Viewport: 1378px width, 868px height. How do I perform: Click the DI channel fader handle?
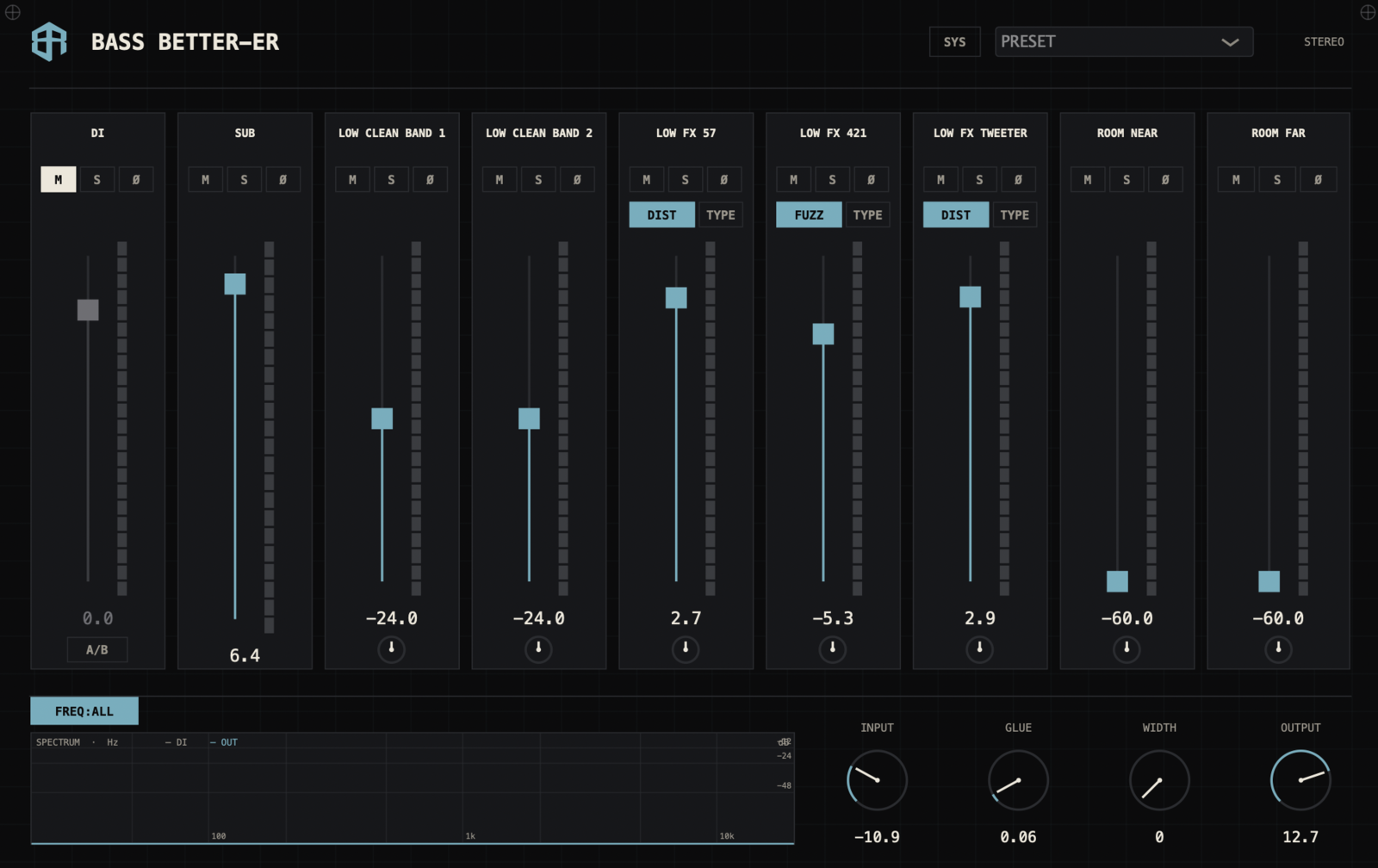(x=88, y=310)
